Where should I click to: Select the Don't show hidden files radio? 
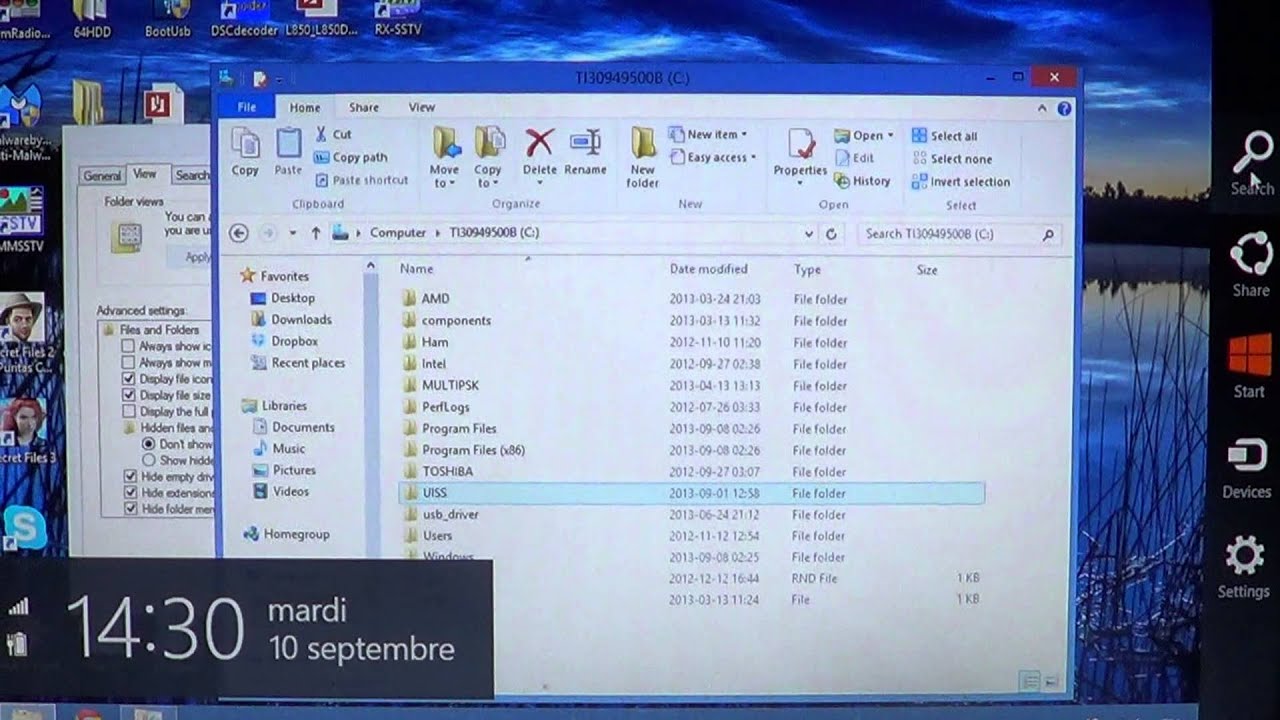click(148, 444)
